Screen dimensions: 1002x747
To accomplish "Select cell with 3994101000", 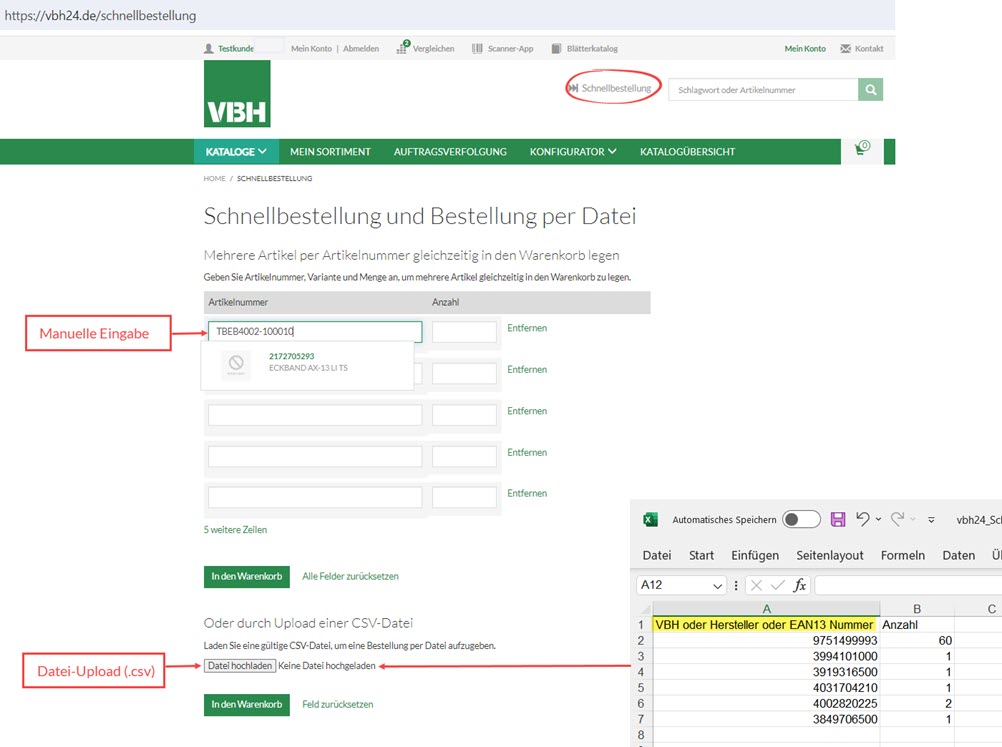I will [x=766, y=656].
